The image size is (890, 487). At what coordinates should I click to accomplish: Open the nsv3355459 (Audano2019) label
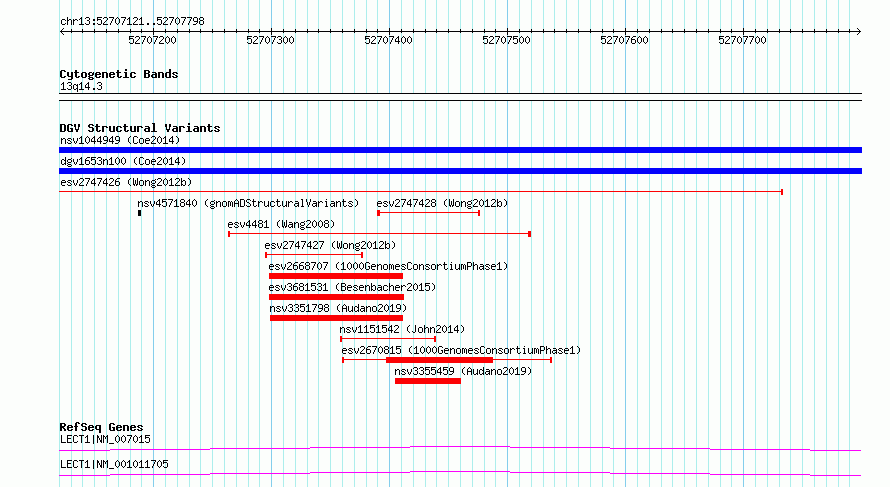point(463,371)
